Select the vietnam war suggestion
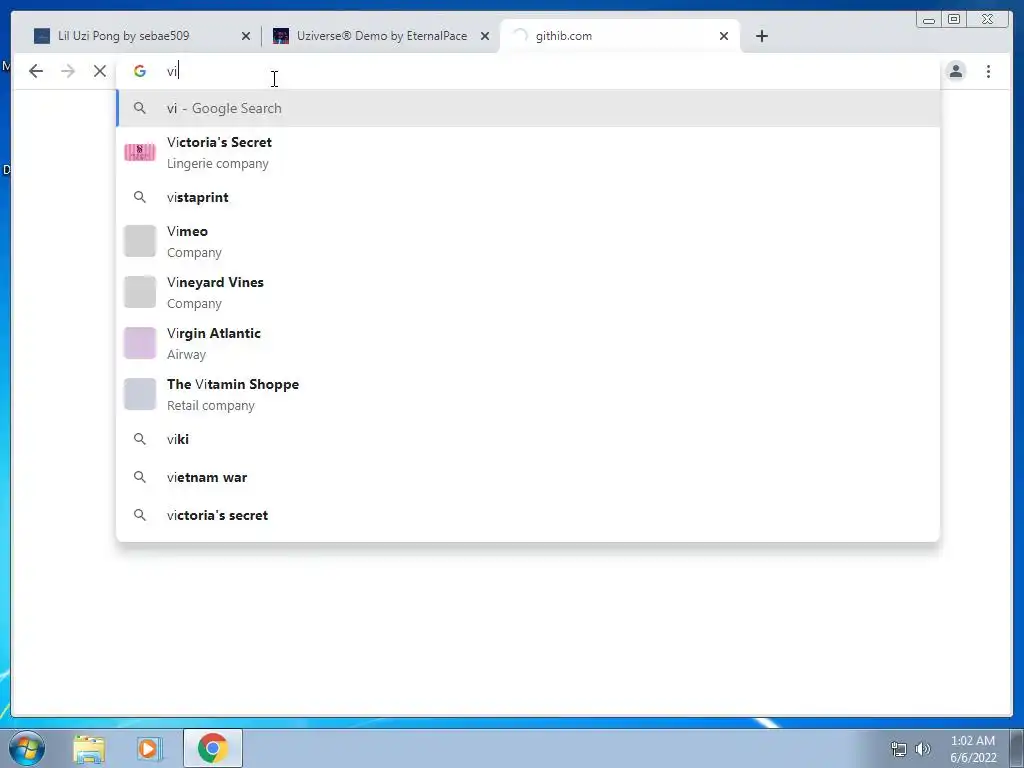This screenshot has width=1024, height=768. coord(528,477)
